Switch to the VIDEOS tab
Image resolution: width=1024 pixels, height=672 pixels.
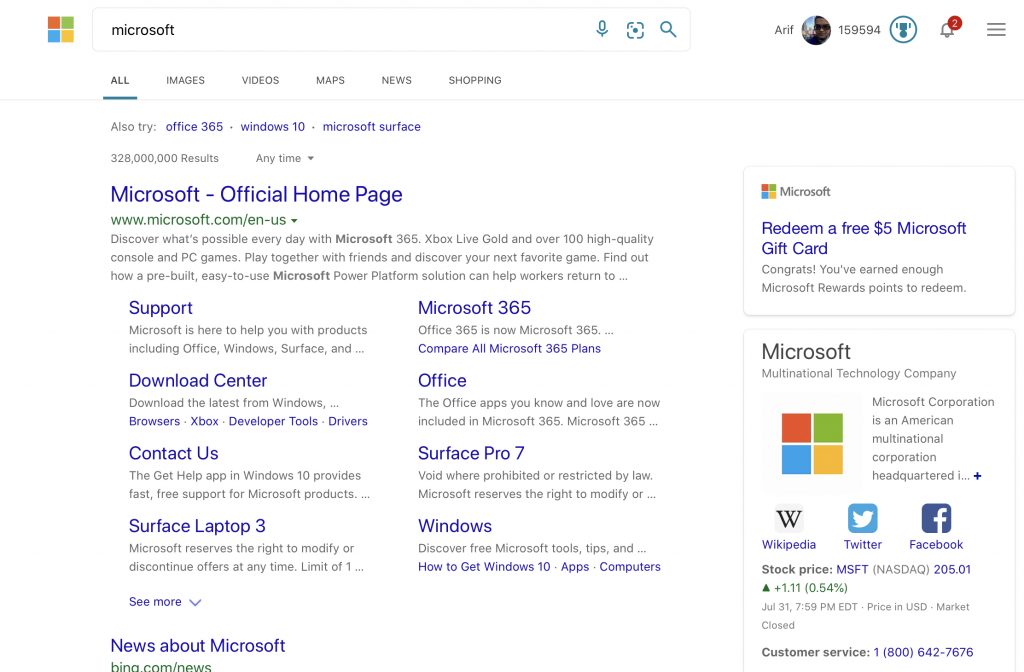(261, 80)
